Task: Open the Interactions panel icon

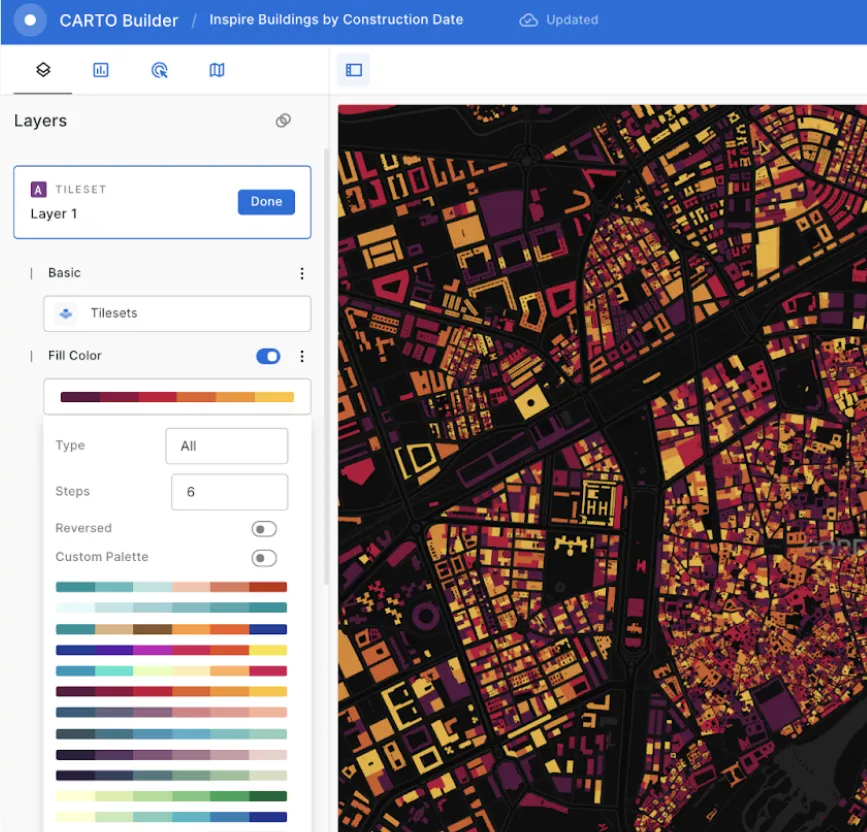Action: click(159, 69)
